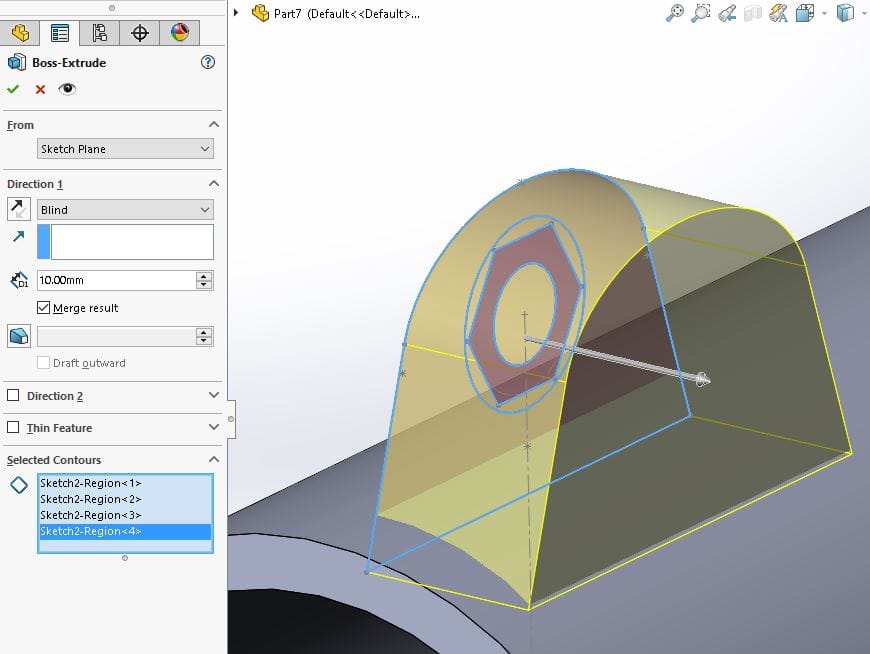Open the Blind end condition dropdown
The image size is (870, 654).
[x=125, y=210]
